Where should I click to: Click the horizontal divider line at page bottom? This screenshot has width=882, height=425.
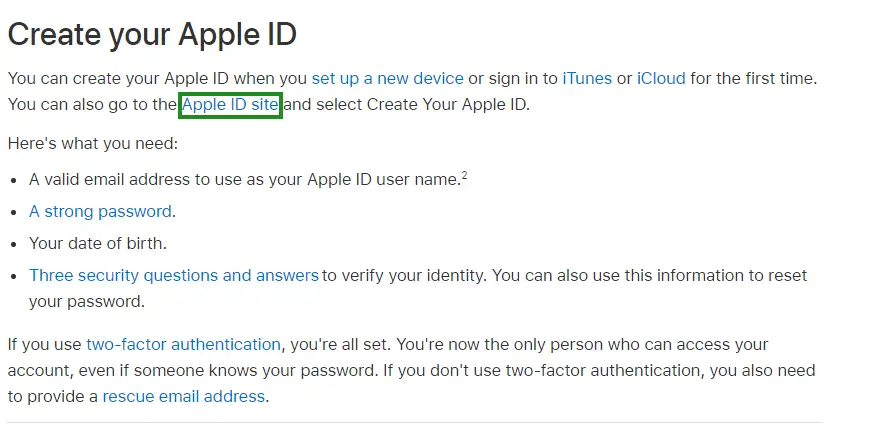(415, 422)
